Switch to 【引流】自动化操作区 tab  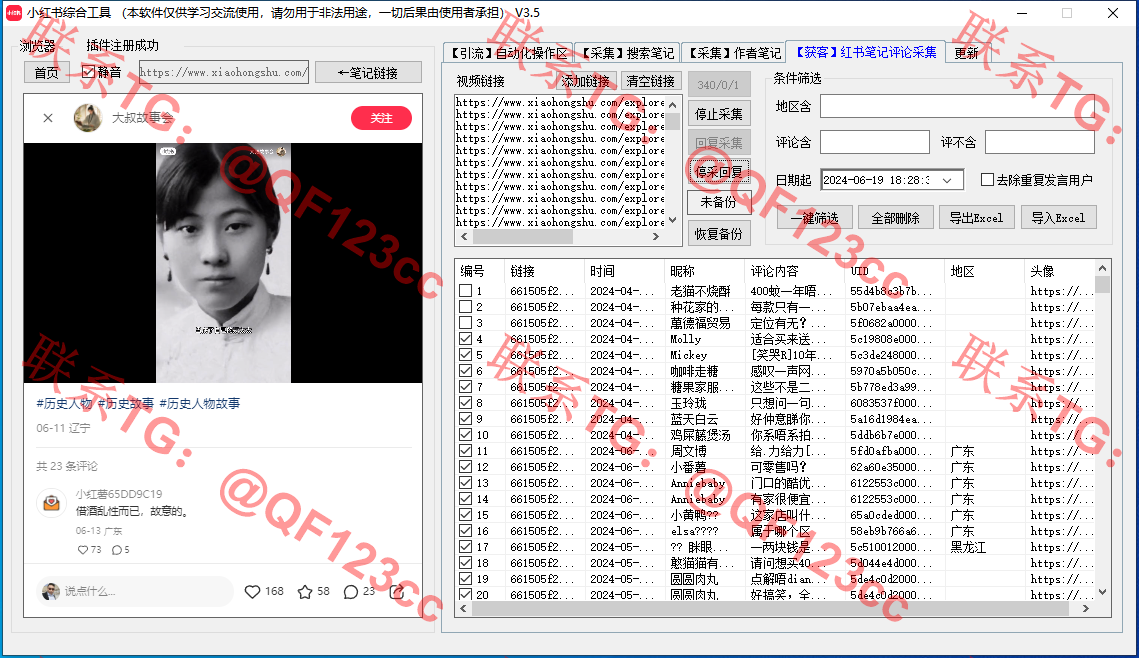click(508, 53)
